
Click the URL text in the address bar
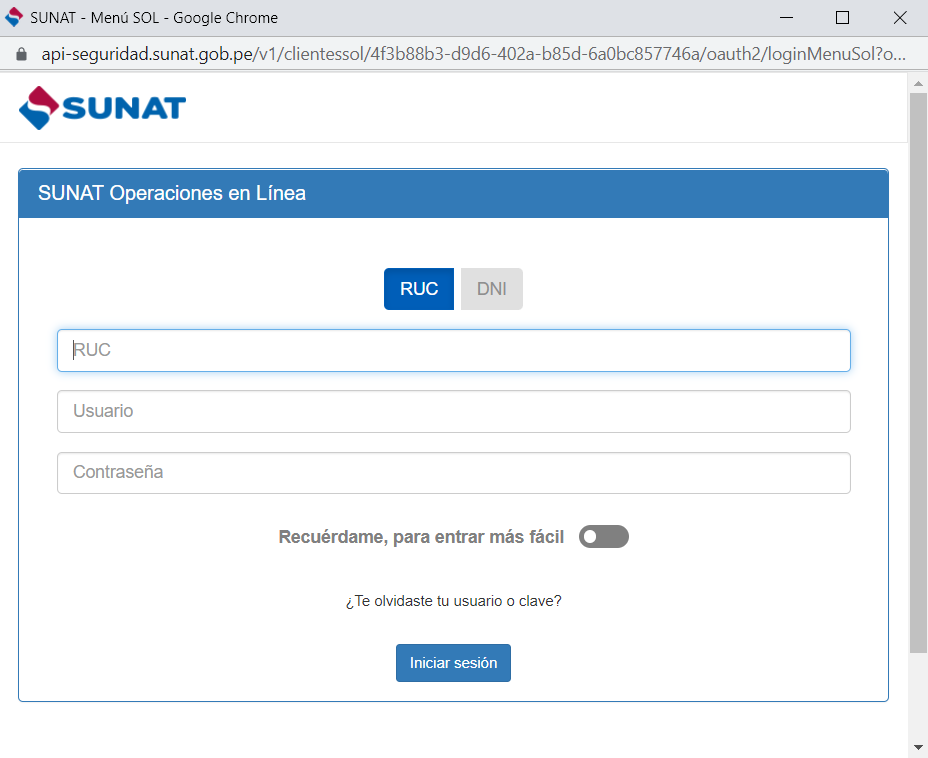click(x=473, y=54)
